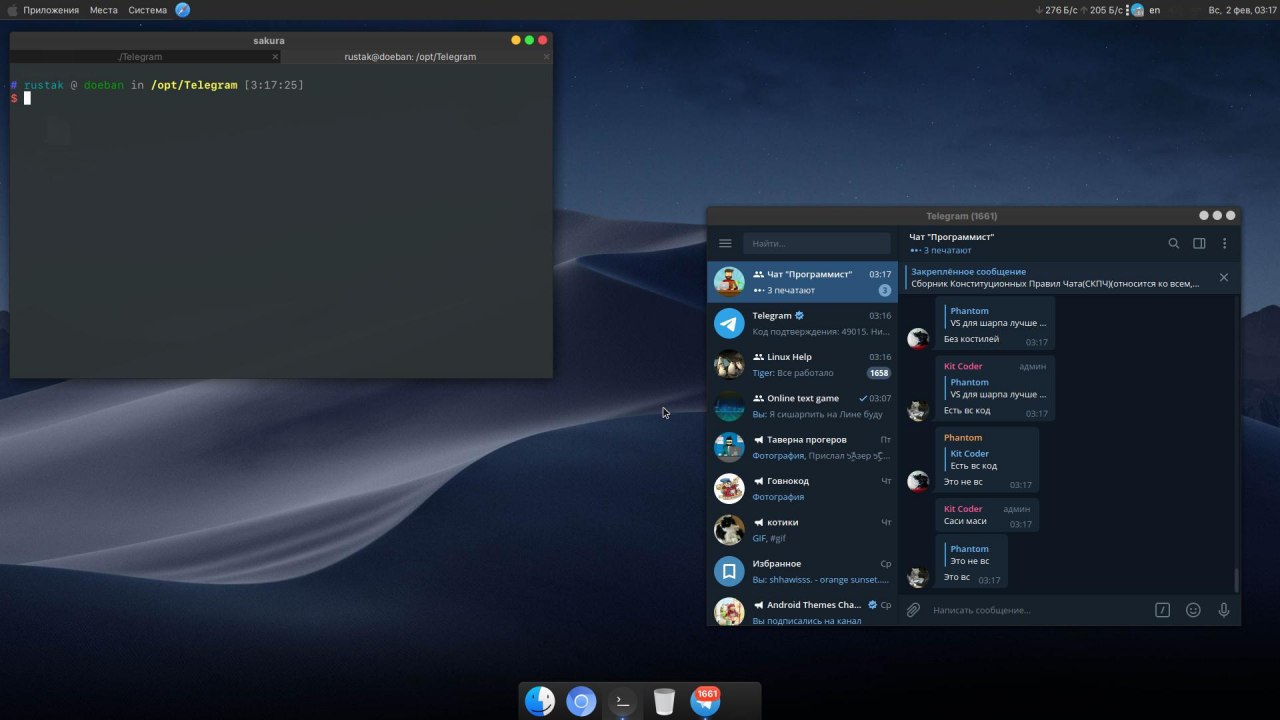Screen dimensions: 1280x720
Task: Open the Места menu in top panel
Action: click(x=103, y=10)
